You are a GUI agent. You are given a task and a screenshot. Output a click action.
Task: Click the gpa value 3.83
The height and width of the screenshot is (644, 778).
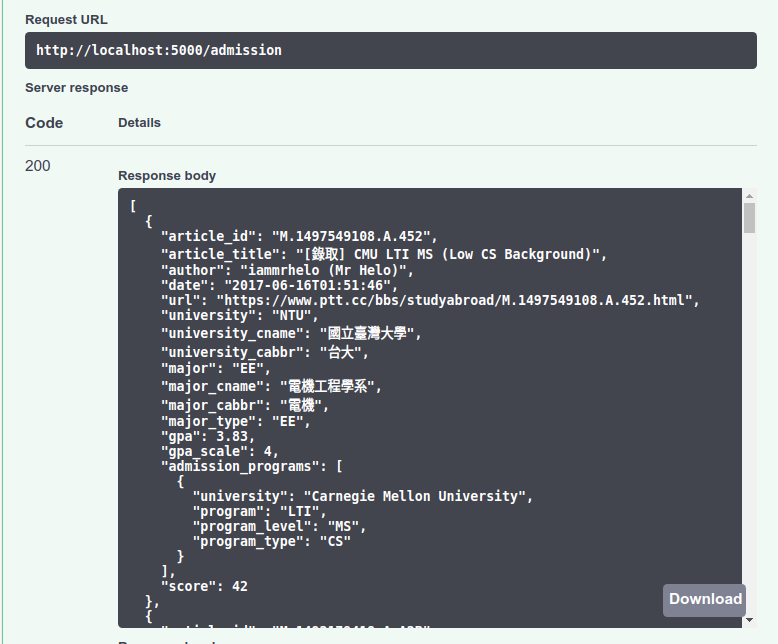click(x=232, y=436)
